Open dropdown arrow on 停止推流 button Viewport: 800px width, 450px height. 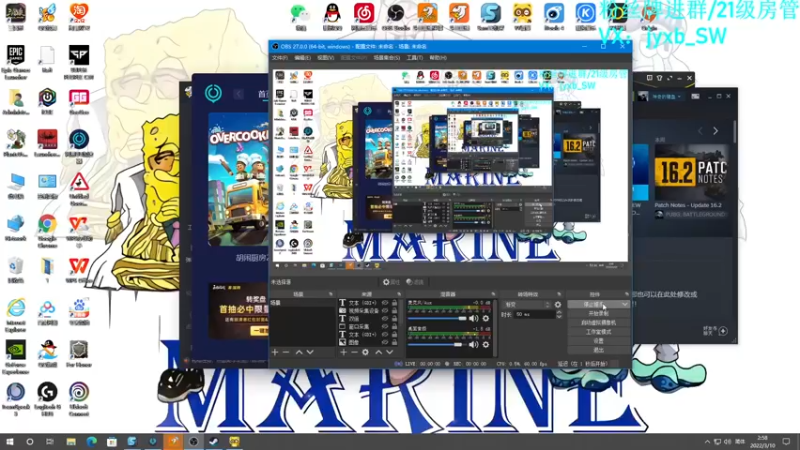point(624,305)
